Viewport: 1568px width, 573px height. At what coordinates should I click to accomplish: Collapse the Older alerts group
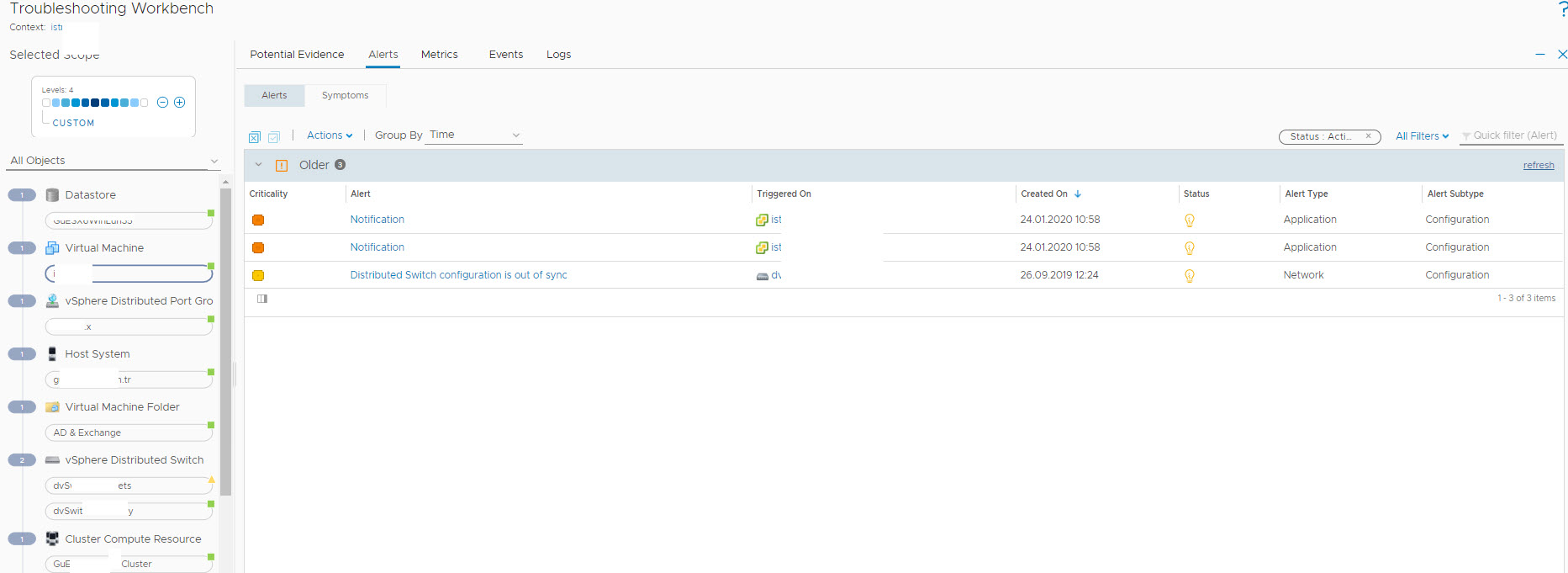(259, 165)
